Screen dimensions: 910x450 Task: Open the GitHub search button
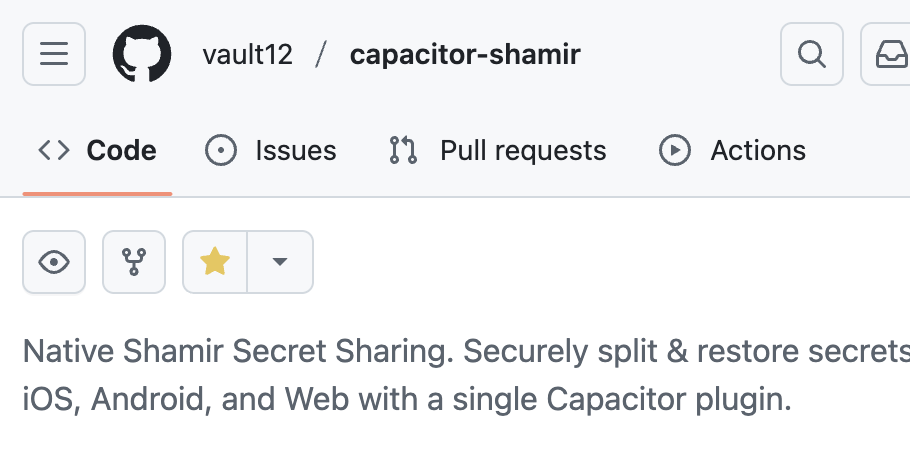pos(812,54)
